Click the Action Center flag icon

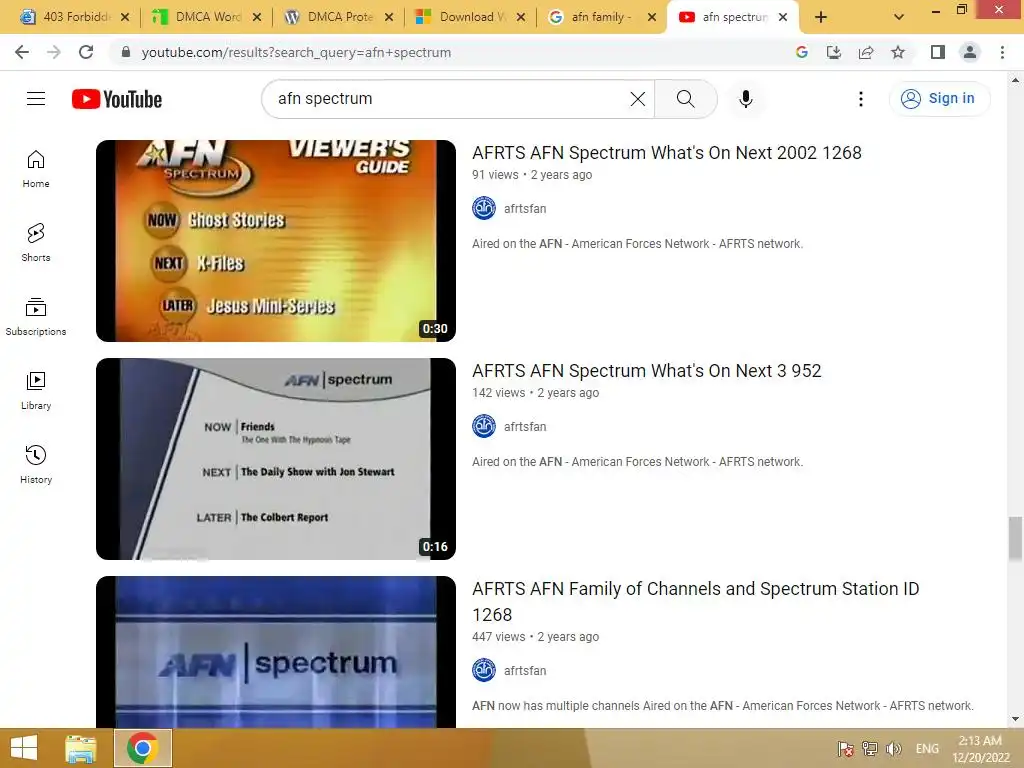(x=845, y=748)
